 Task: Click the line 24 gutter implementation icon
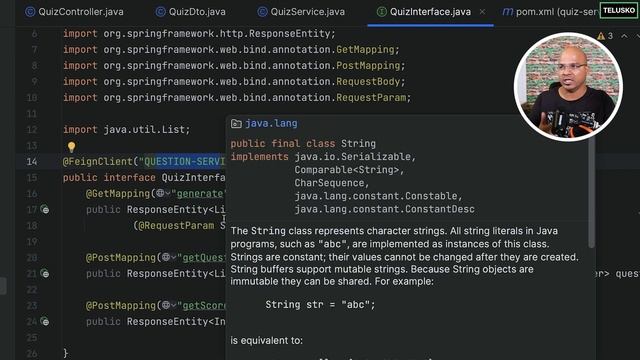45,322
